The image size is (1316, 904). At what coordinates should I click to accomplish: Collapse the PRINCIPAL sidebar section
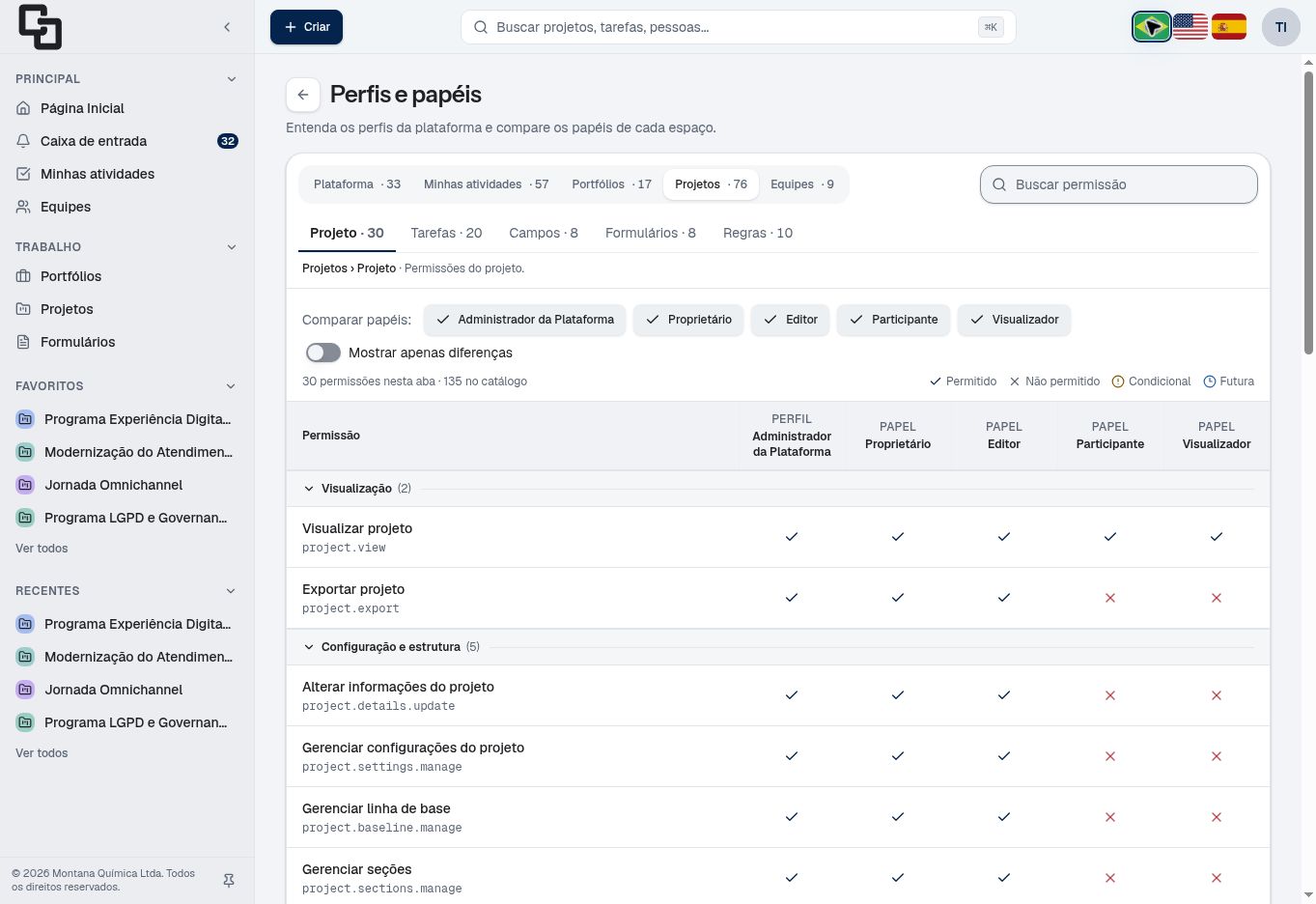(x=232, y=79)
